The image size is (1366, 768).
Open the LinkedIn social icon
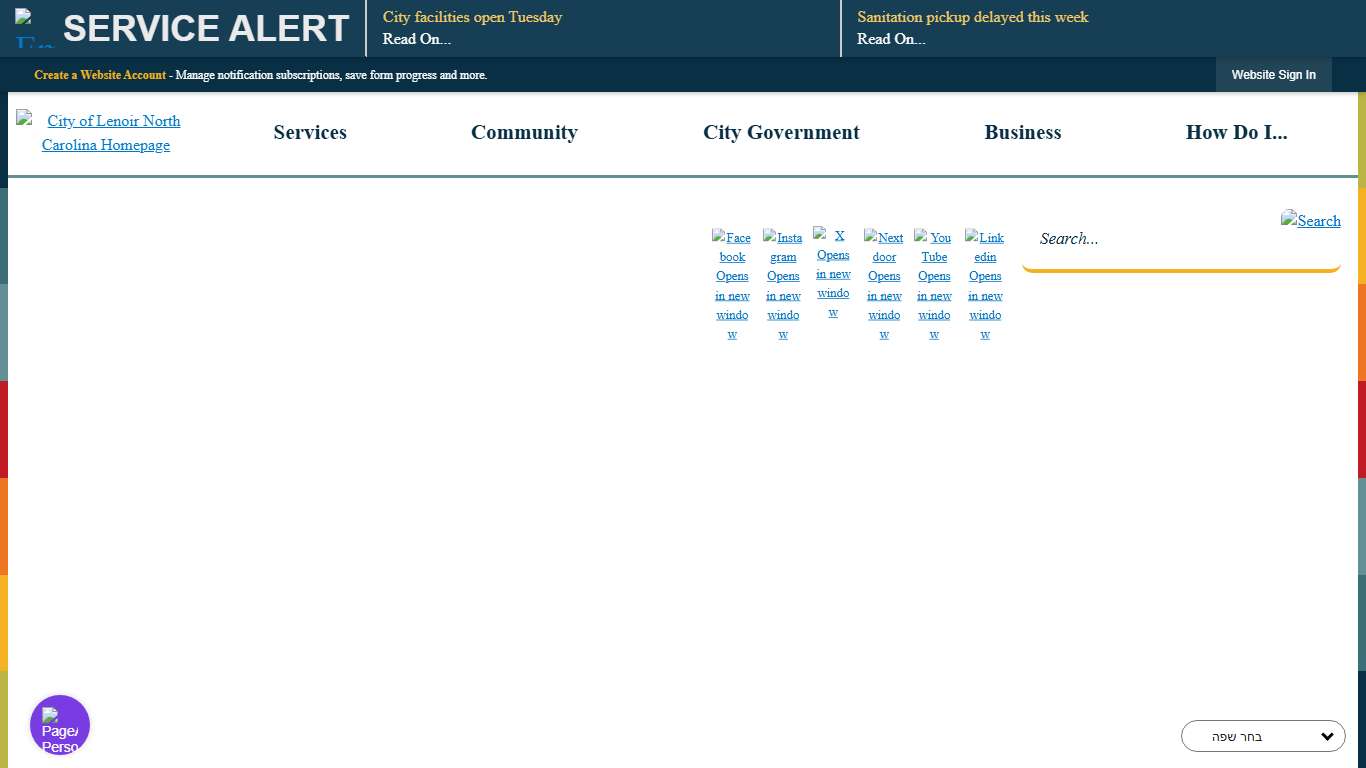coord(985,285)
